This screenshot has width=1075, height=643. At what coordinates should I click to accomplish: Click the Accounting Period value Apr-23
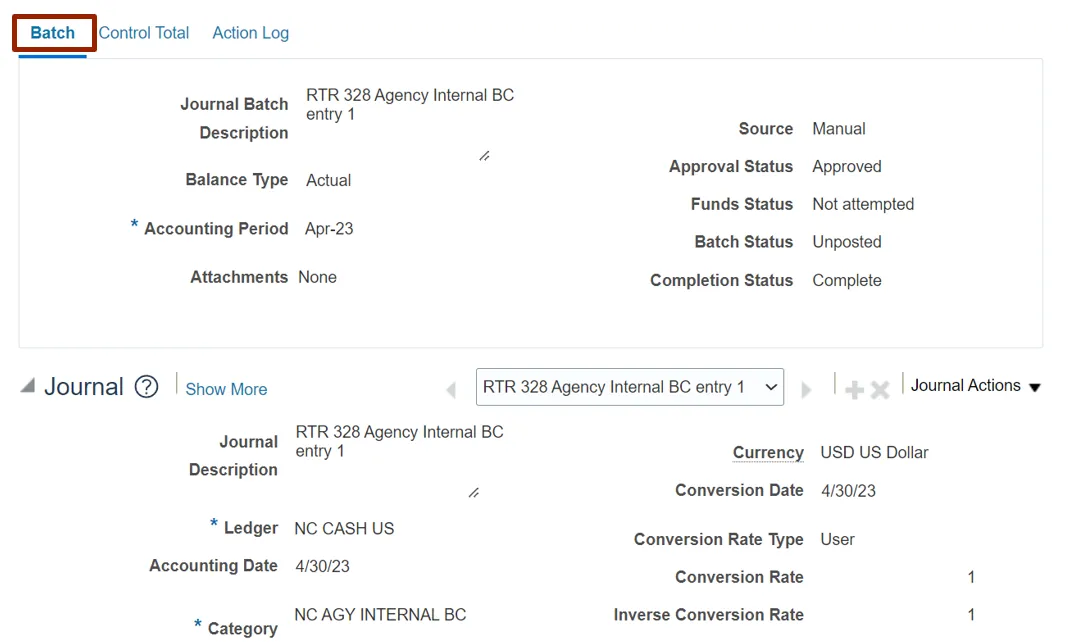(x=329, y=229)
